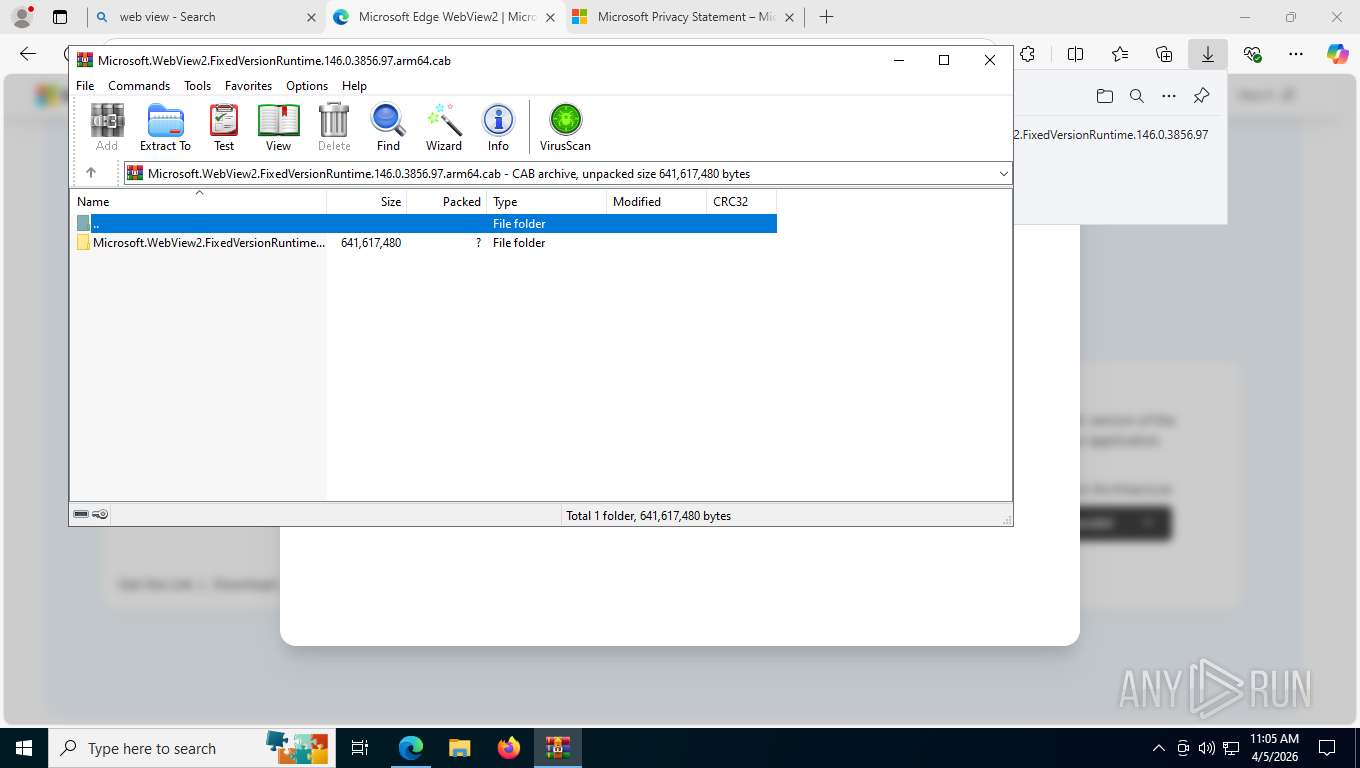Open Task View on taskbar
Image resolution: width=1360 pixels, height=768 pixels.
tap(360, 748)
